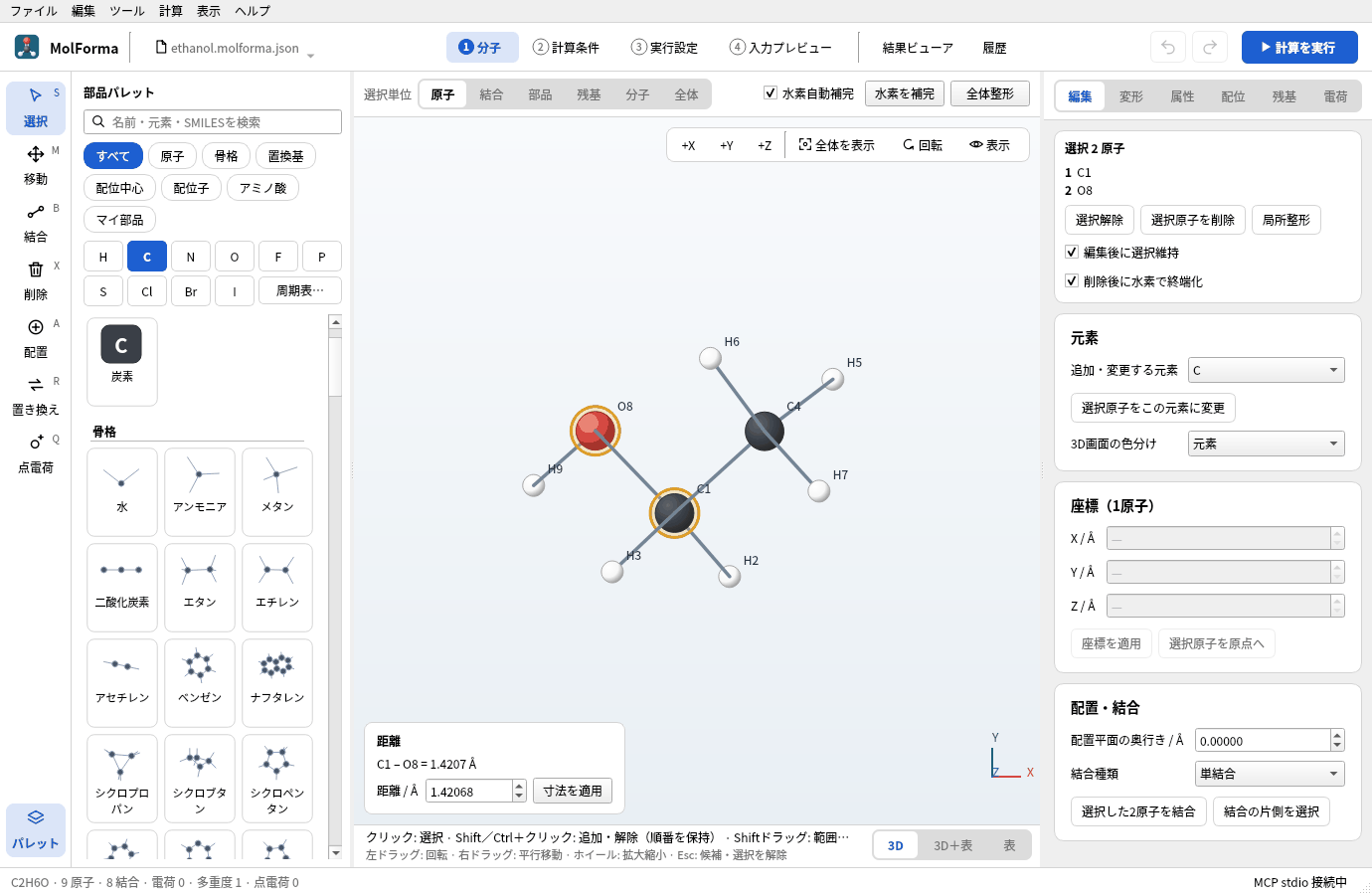Click the 名前・元素・SMILESを検索 search field
This screenshot has width=1372, height=895.
[x=213, y=121]
